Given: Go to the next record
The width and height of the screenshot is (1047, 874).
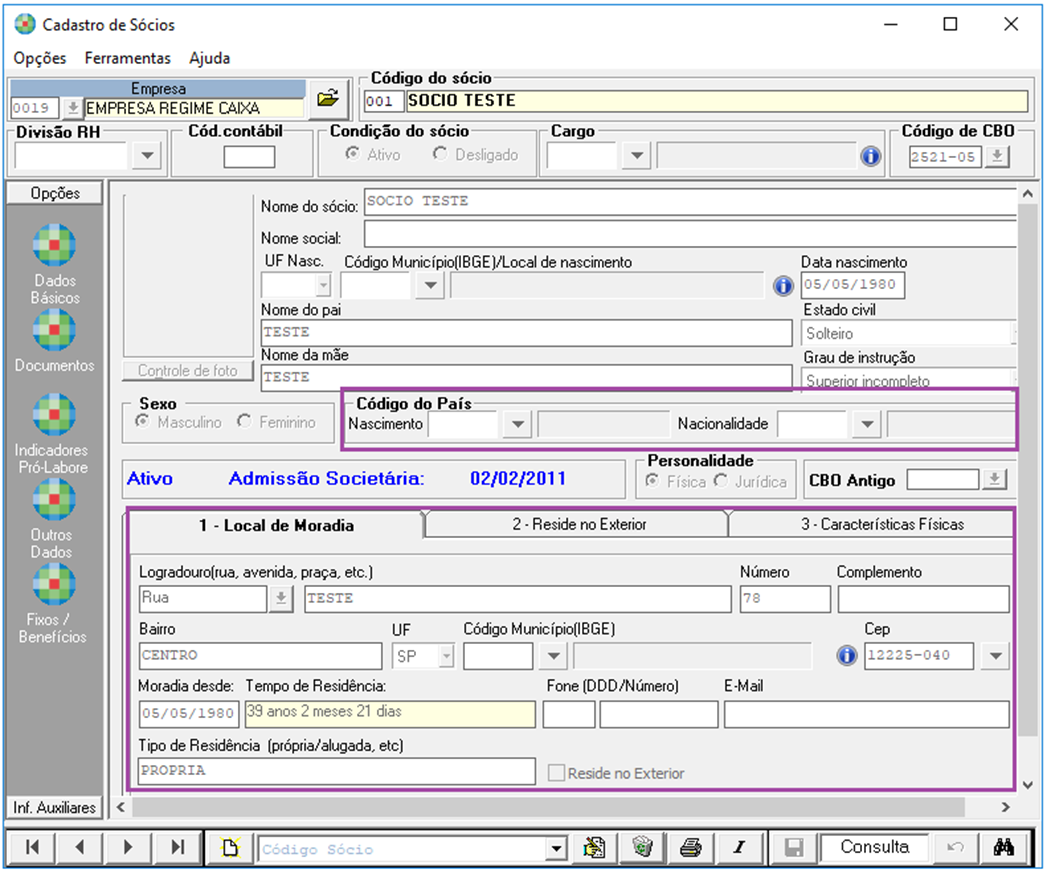Looking at the screenshot, I should tap(128, 847).
